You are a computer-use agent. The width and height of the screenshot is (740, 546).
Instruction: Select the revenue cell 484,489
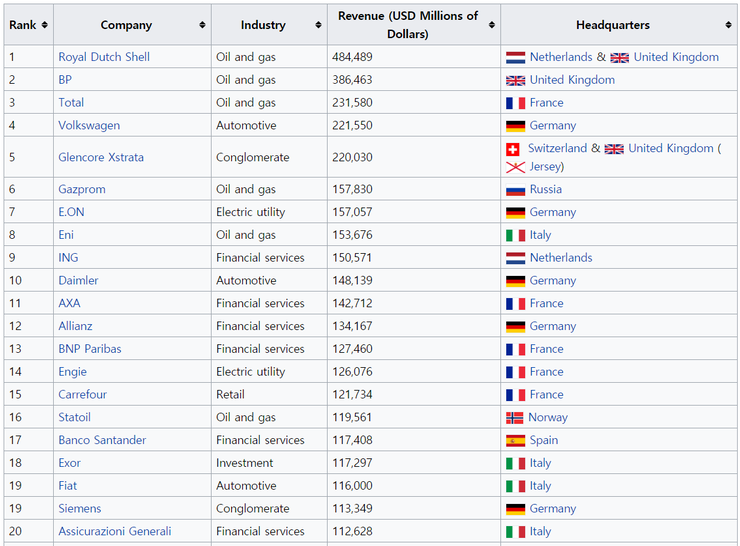click(x=352, y=57)
